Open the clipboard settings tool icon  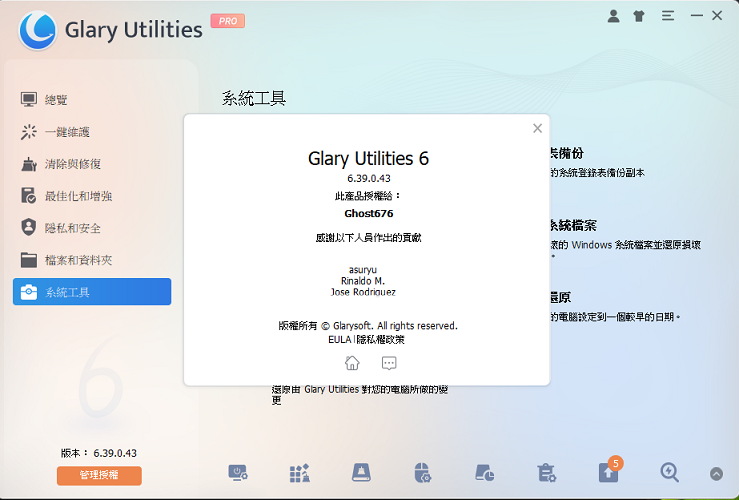click(x=546, y=473)
